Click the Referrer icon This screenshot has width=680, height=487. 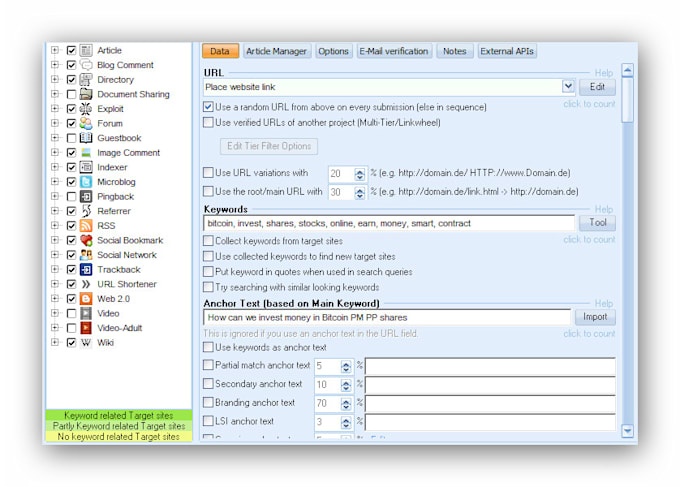tap(86, 211)
